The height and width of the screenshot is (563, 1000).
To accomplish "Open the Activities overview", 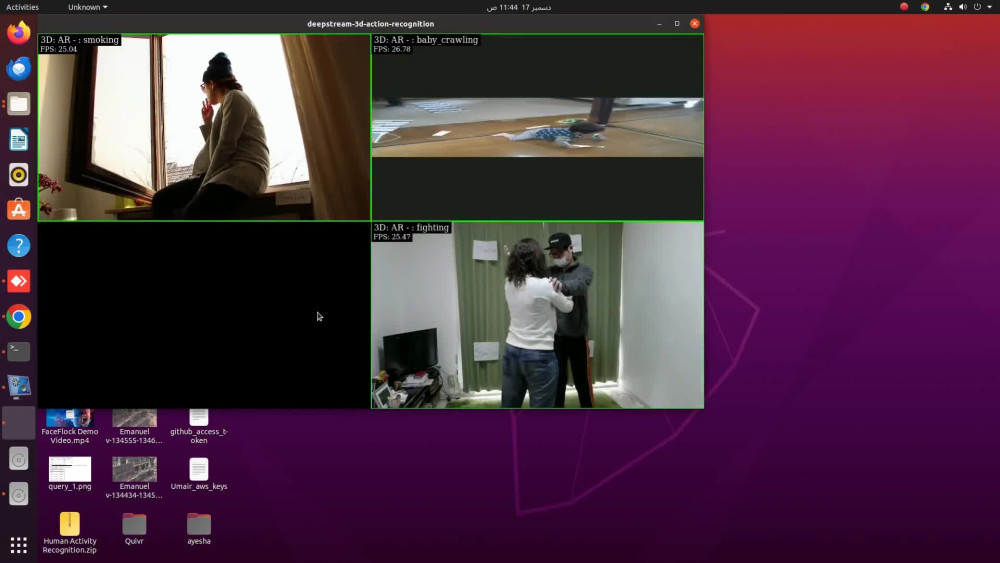I will 22,7.
